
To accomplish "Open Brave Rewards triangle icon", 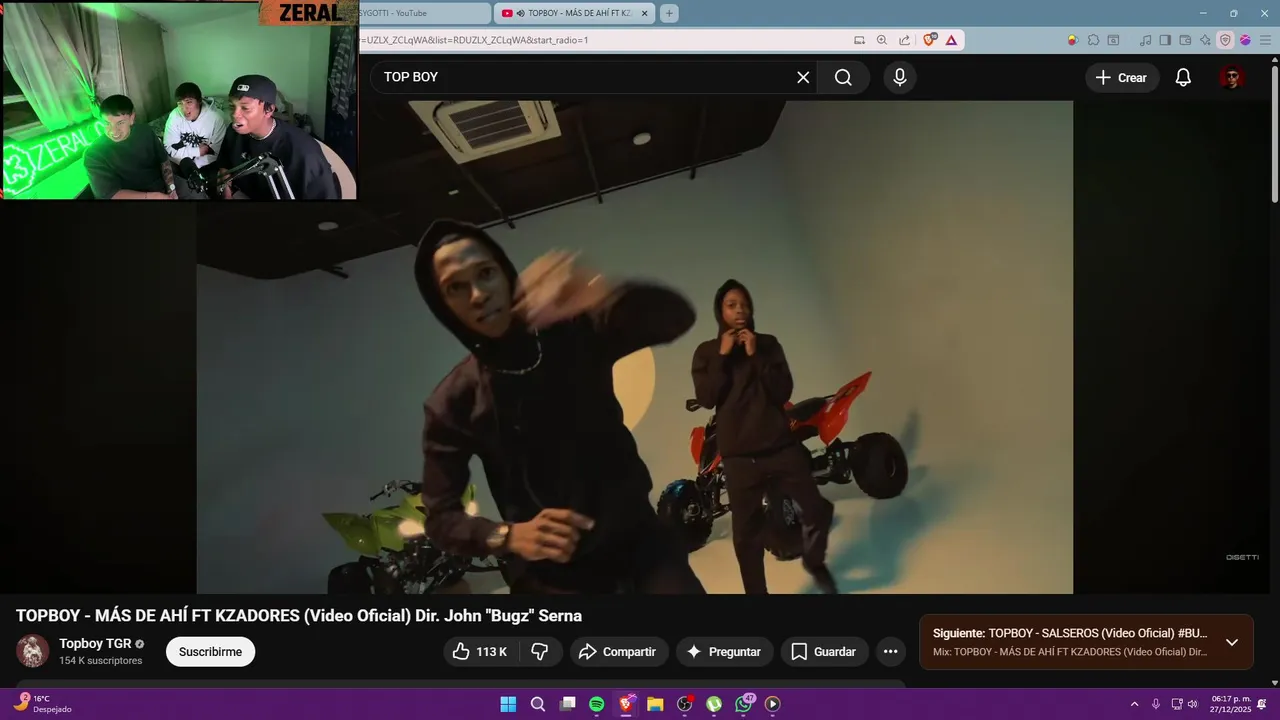I will (x=951, y=40).
